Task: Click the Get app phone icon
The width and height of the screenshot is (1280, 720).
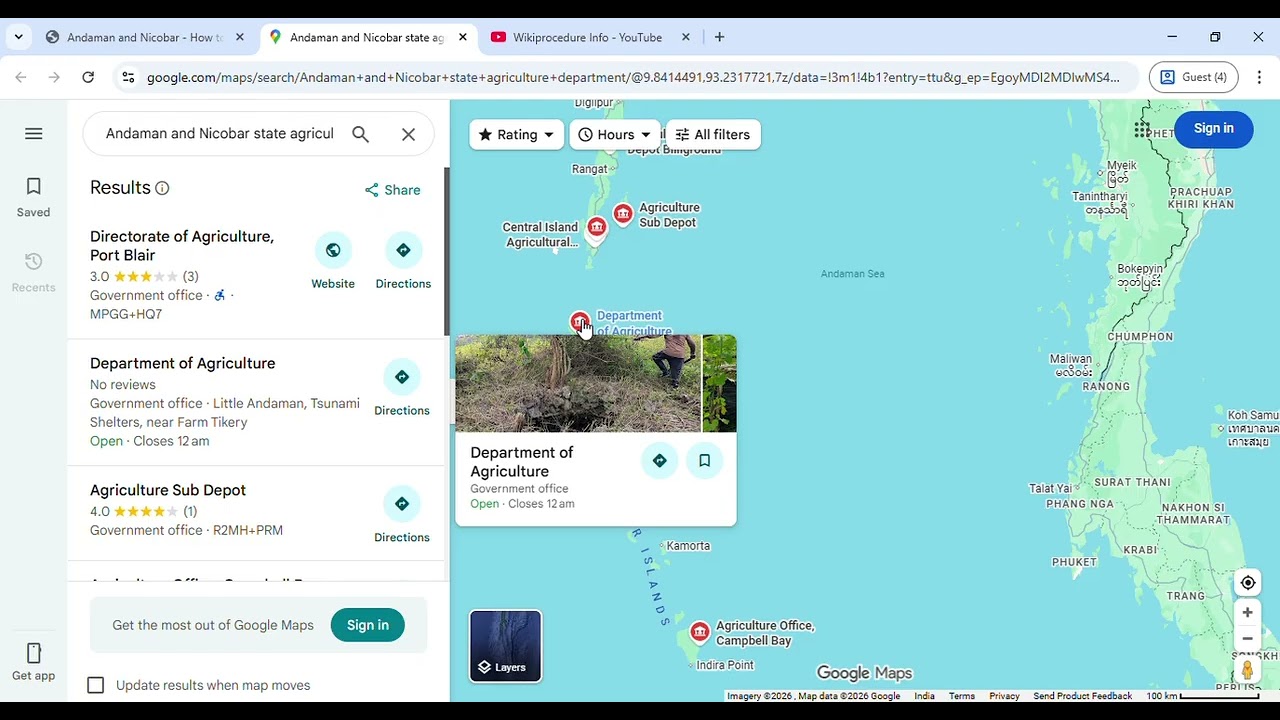Action: [33, 653]
